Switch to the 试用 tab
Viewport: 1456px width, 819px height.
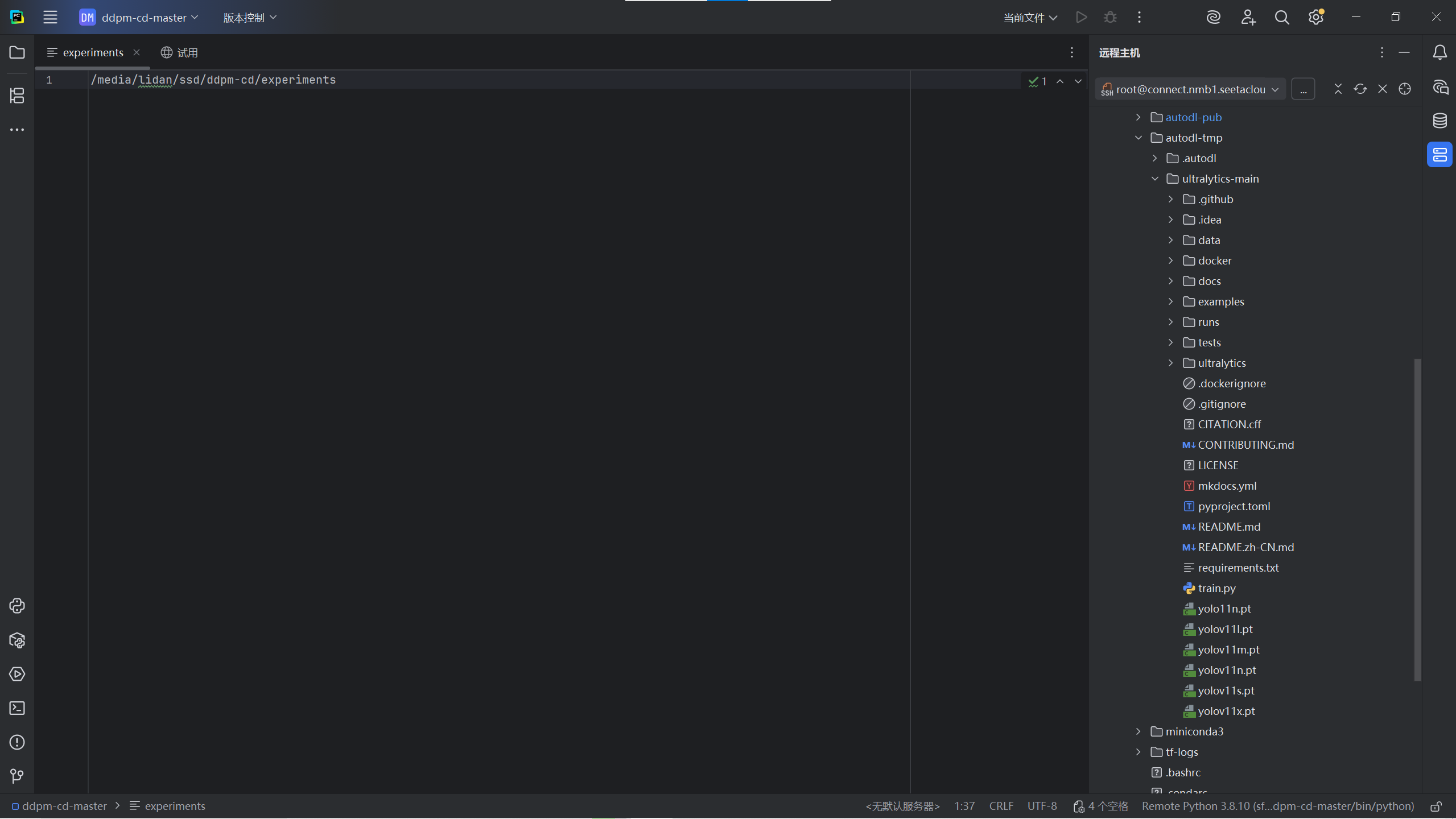[180, 52]
